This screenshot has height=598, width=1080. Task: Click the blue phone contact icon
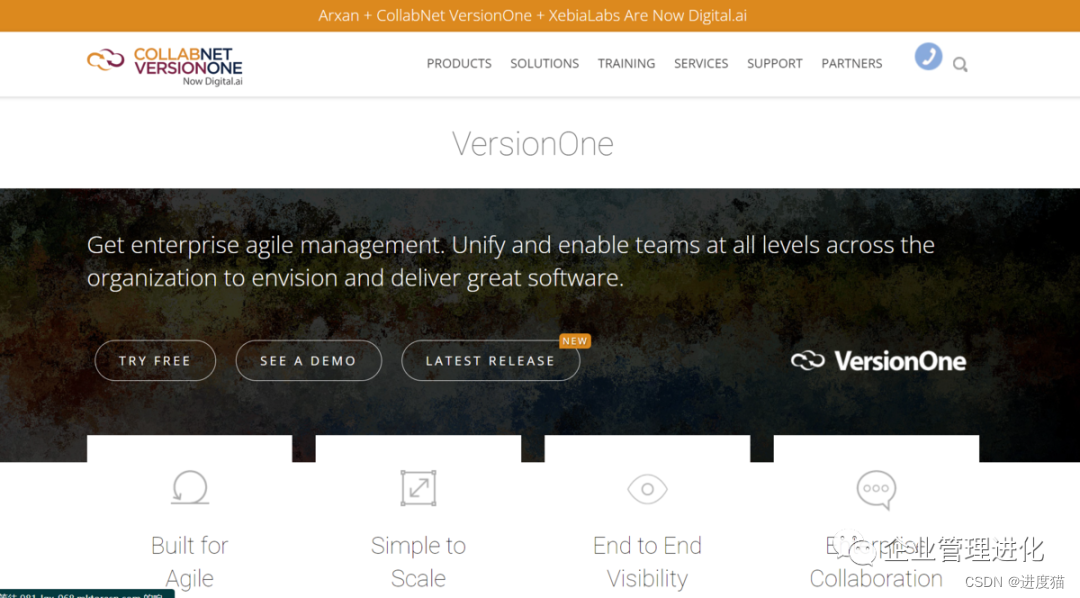coord(928,56)
